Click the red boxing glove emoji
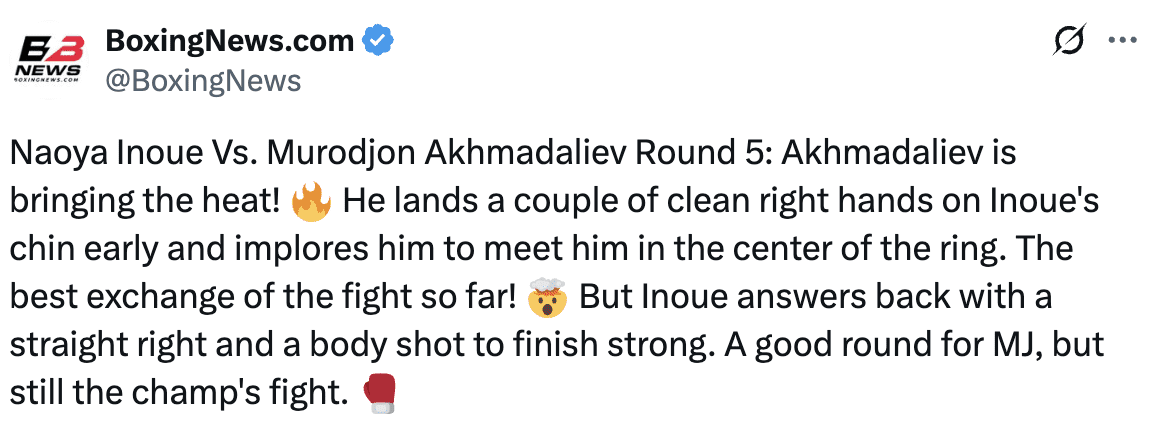This screenshot has height=444, width=1154. tap(380, 394)
